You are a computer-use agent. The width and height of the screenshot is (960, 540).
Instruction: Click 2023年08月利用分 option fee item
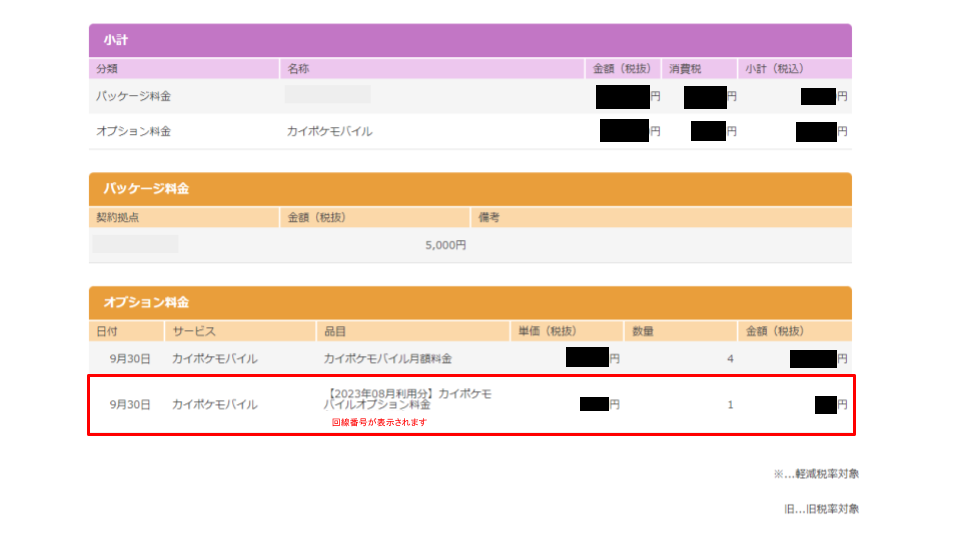click(407, 399)
